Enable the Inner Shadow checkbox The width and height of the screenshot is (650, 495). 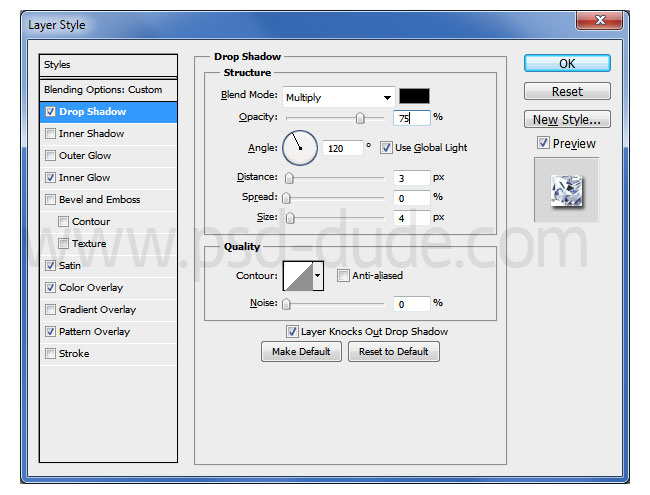50,133
